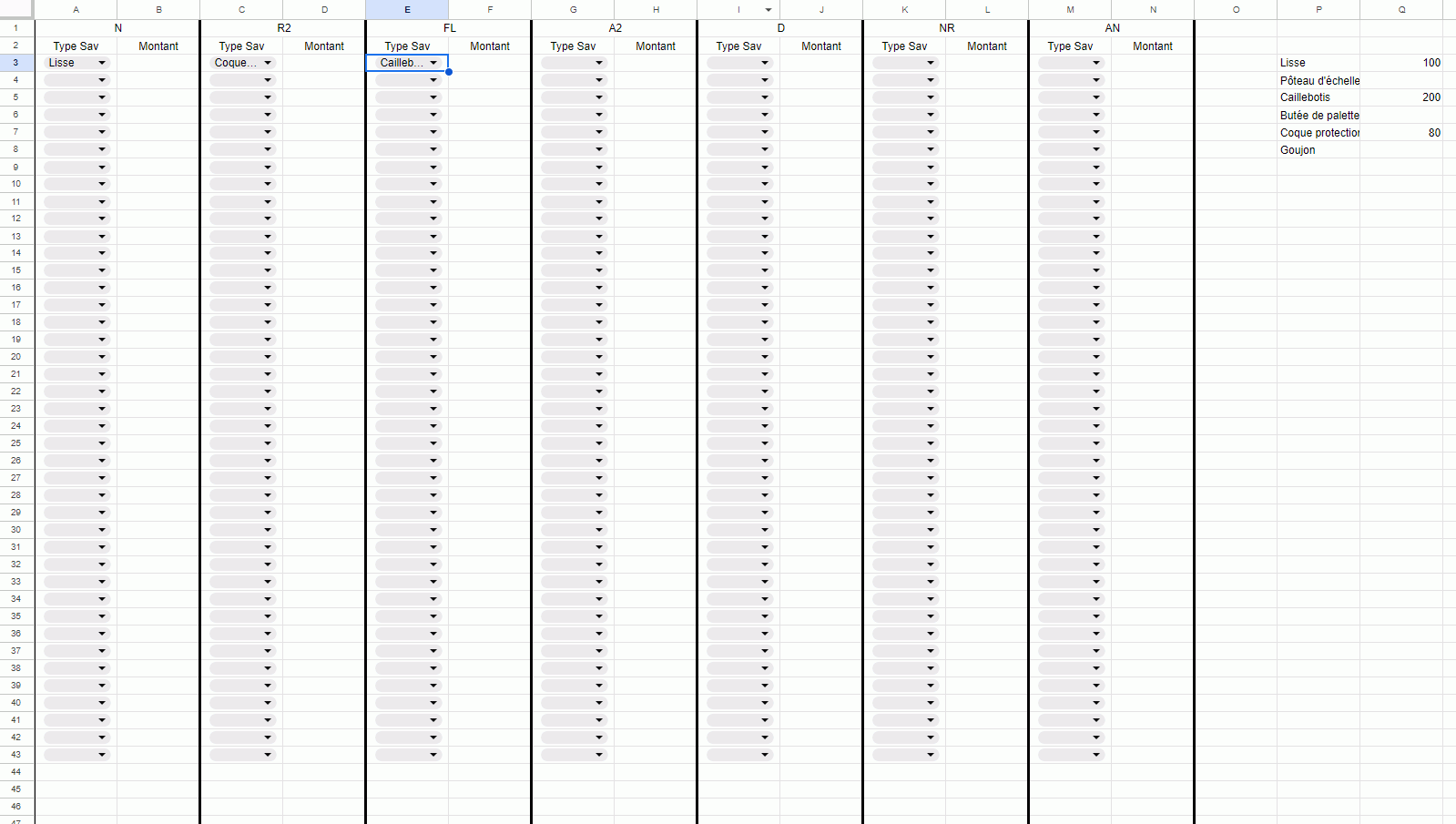Open the Lisse dropdown in cell A3
This screenshot has height=824, width=1456.
pos(77,63)
